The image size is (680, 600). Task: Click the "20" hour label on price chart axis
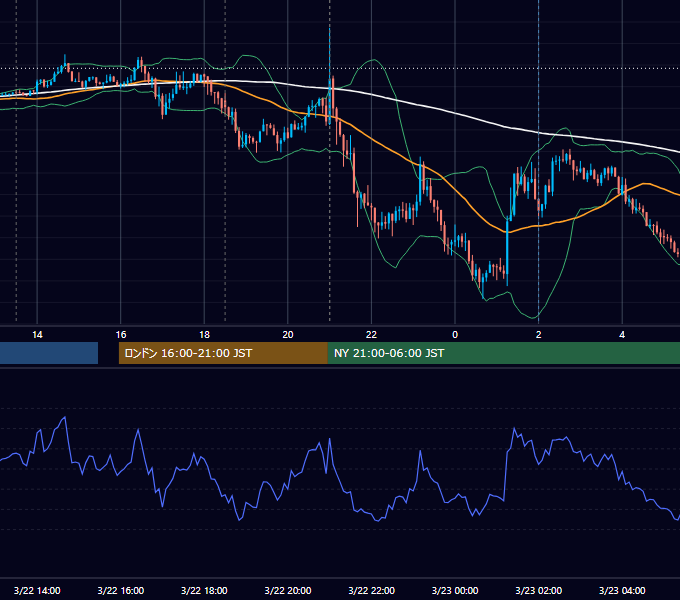pos(288,335)
